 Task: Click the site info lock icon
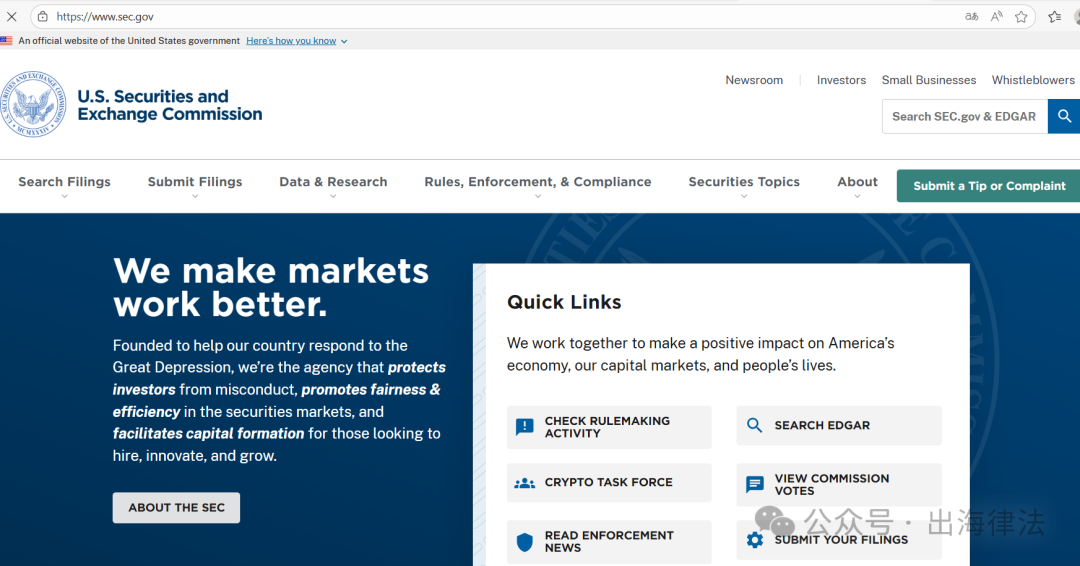43,17
